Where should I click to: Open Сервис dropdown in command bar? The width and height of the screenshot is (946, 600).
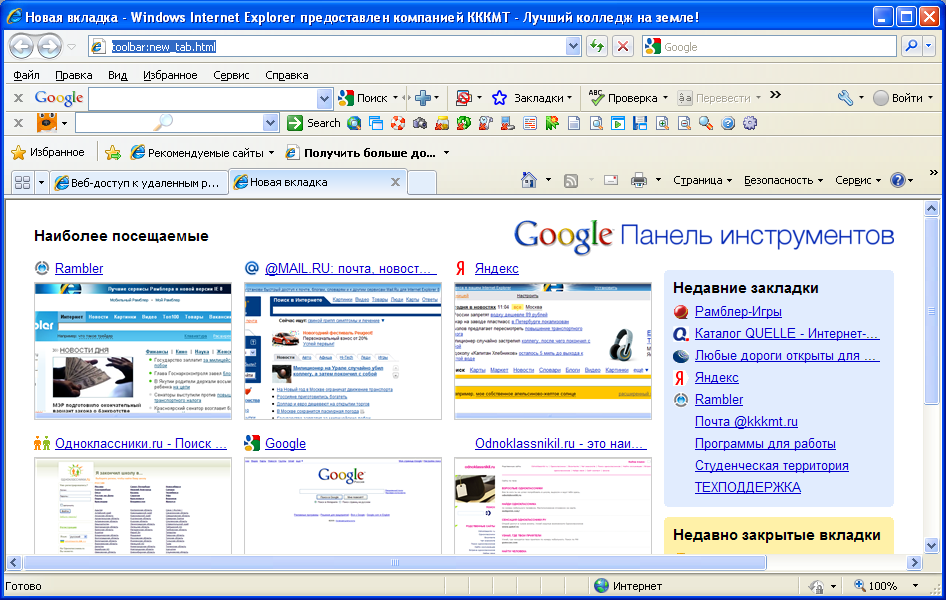[x=858, y=180]
